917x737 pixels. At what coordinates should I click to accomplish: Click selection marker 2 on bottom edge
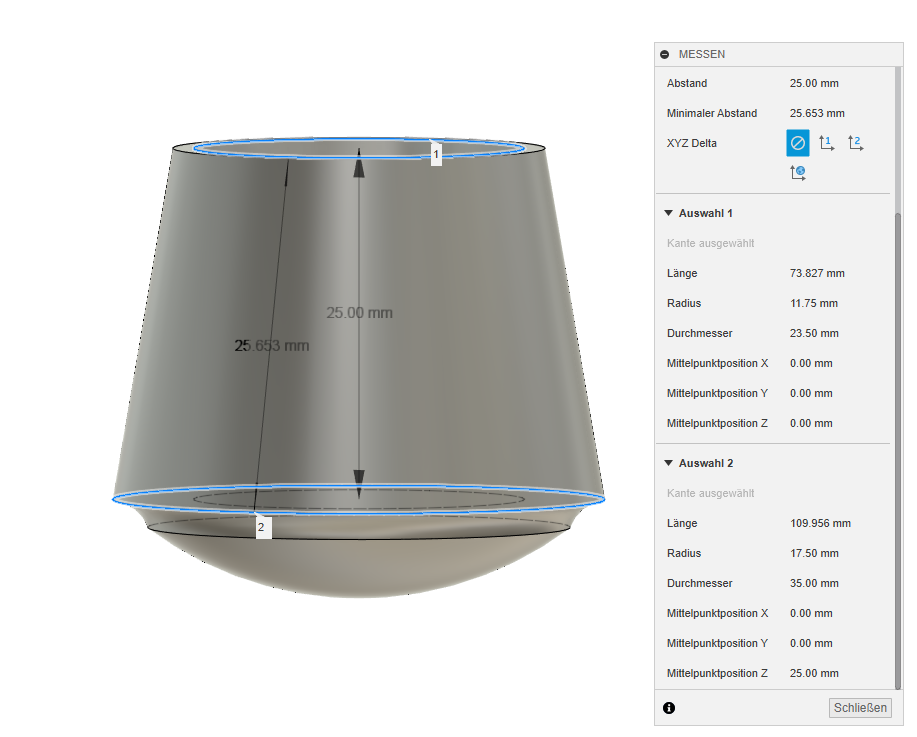coord(262,527)
